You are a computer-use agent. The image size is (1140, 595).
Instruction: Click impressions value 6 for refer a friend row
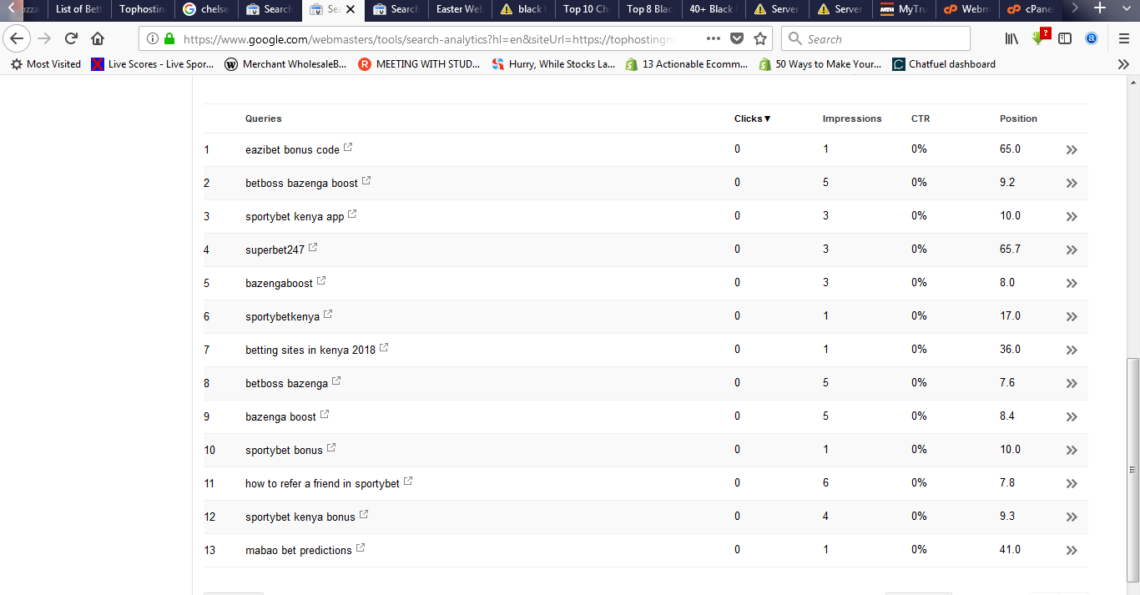point(825,482)
